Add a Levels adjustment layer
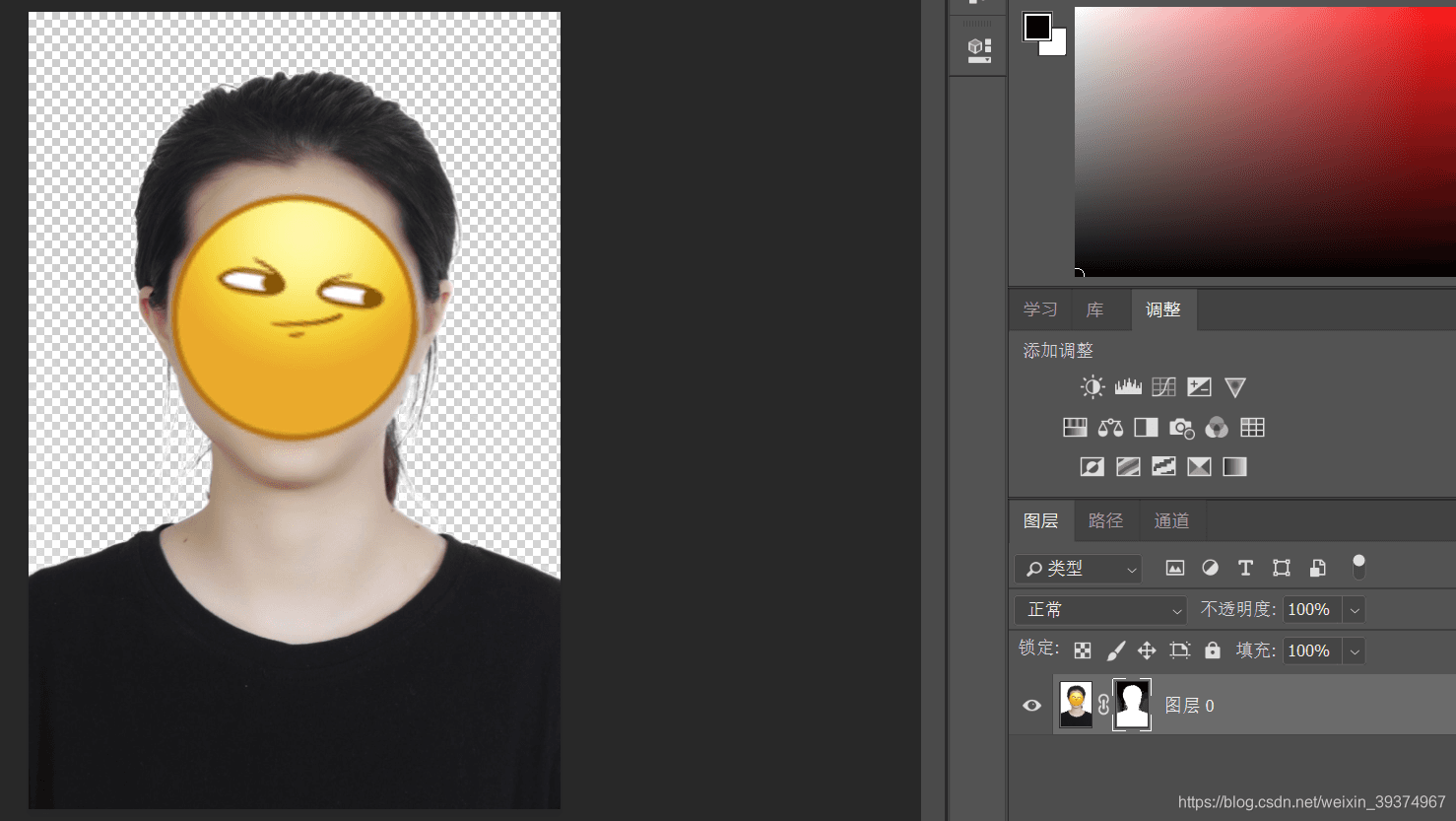The width and height of the screenshot is (1456, 821). coord(1128,387)
